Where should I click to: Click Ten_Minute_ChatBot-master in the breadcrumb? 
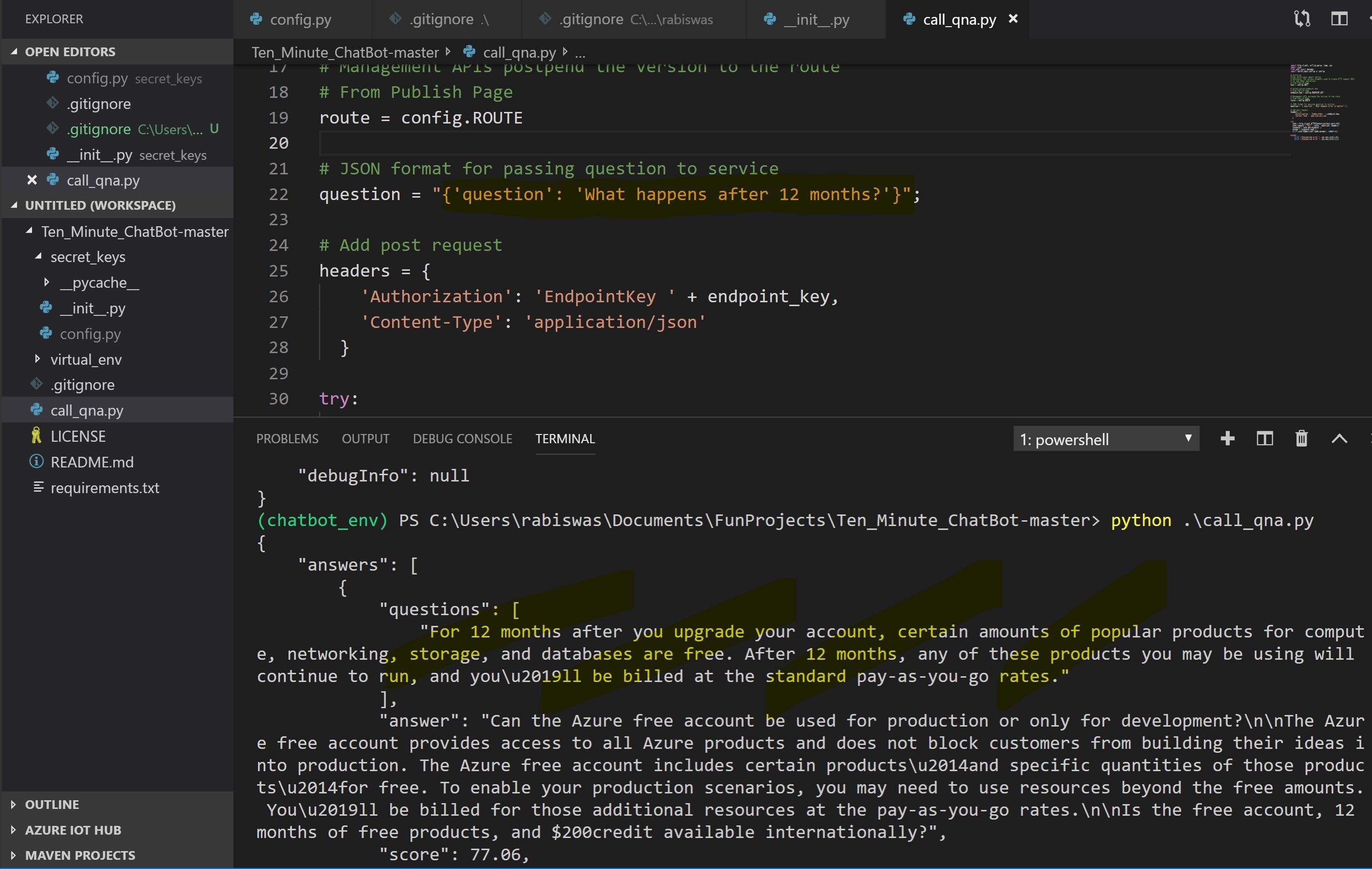click(345, 52)
